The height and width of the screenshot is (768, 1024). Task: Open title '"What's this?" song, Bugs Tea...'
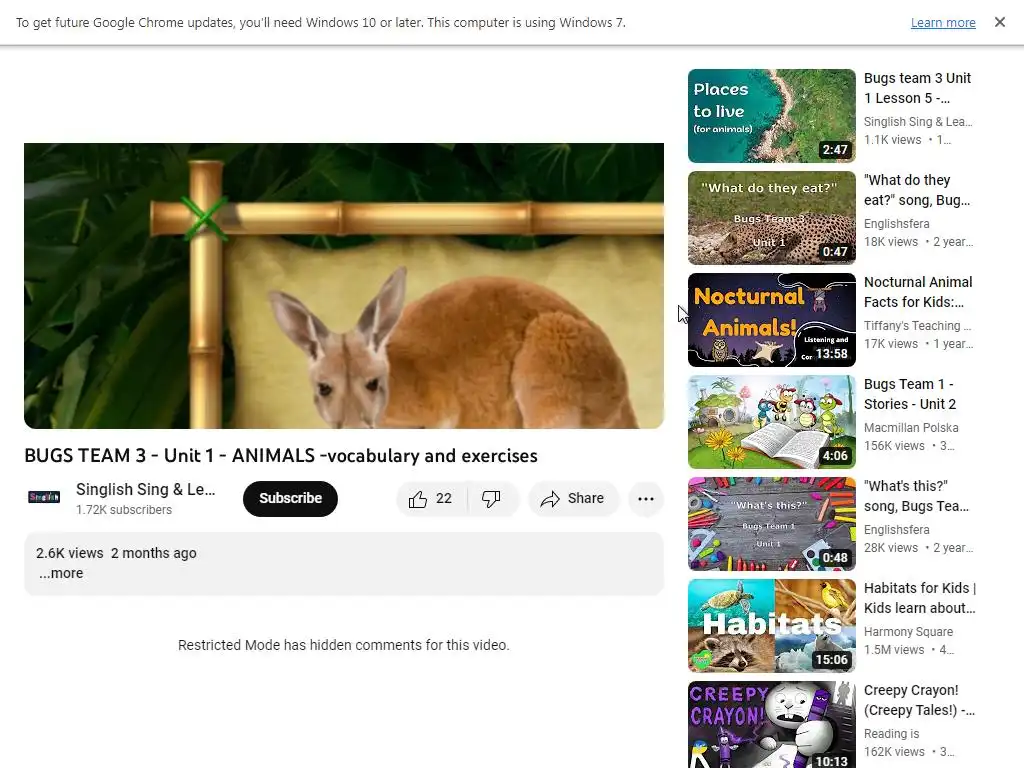tap(917, 496)
